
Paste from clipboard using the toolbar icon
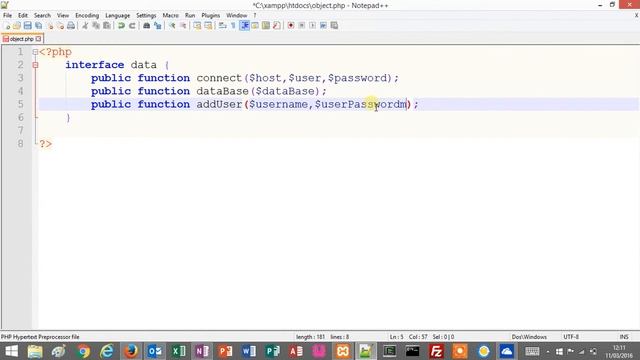pos(107,26)
